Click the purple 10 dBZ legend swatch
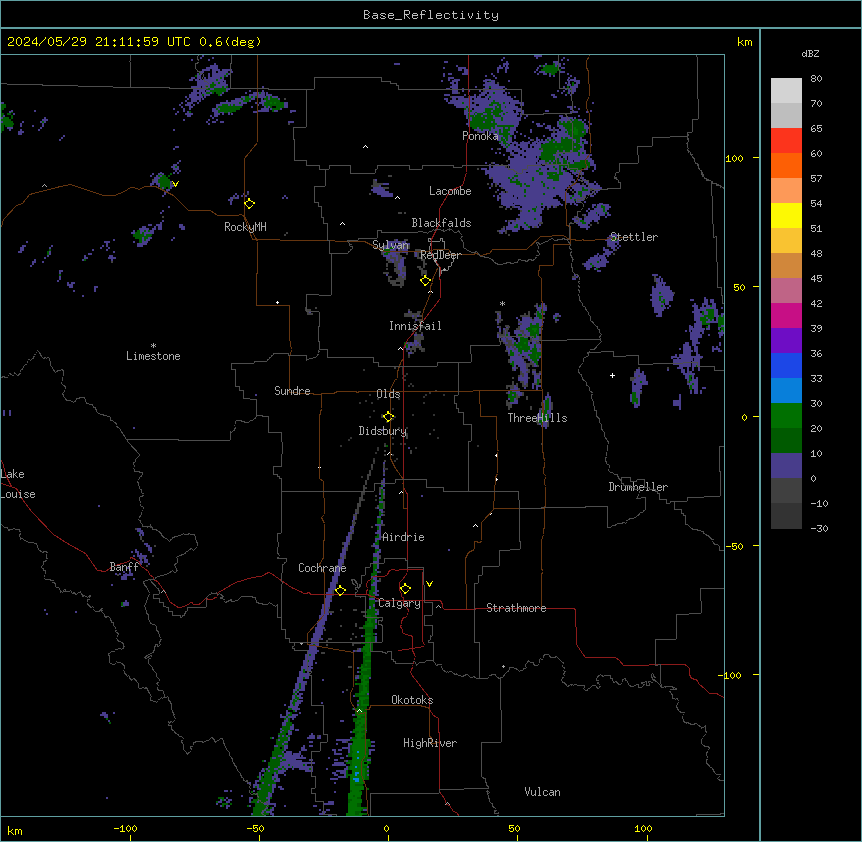The height and width of the screenshot is (842, 862). 786,466
